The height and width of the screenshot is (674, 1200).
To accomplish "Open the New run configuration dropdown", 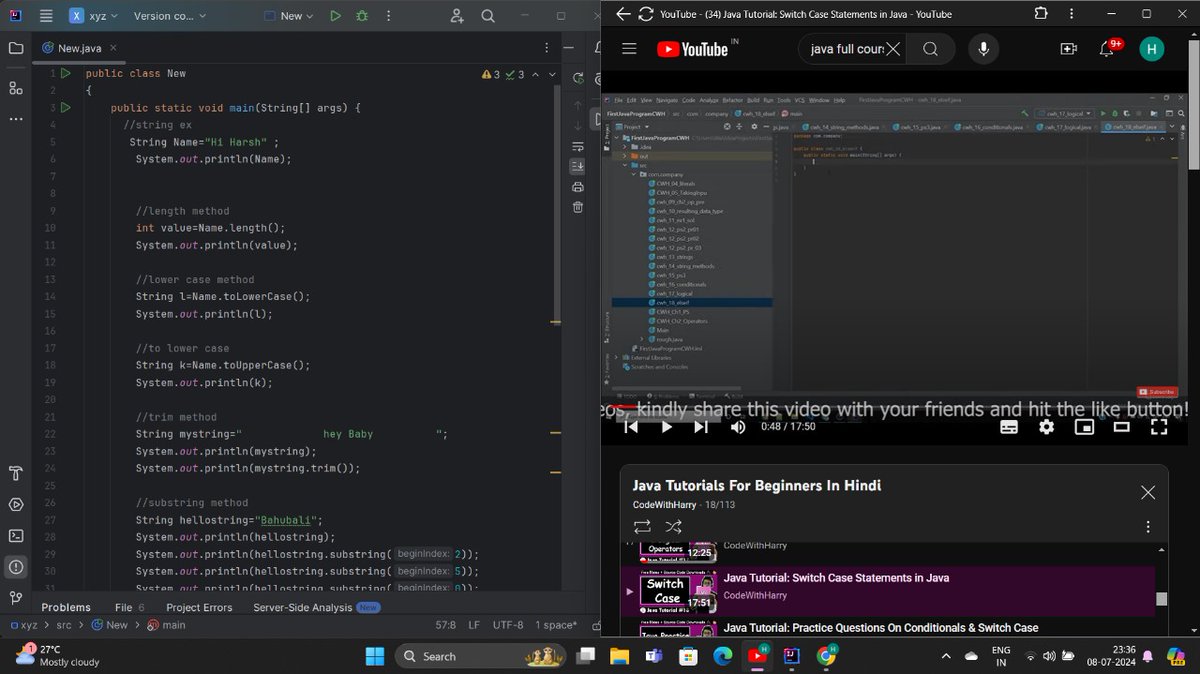I will coord(289,16).
